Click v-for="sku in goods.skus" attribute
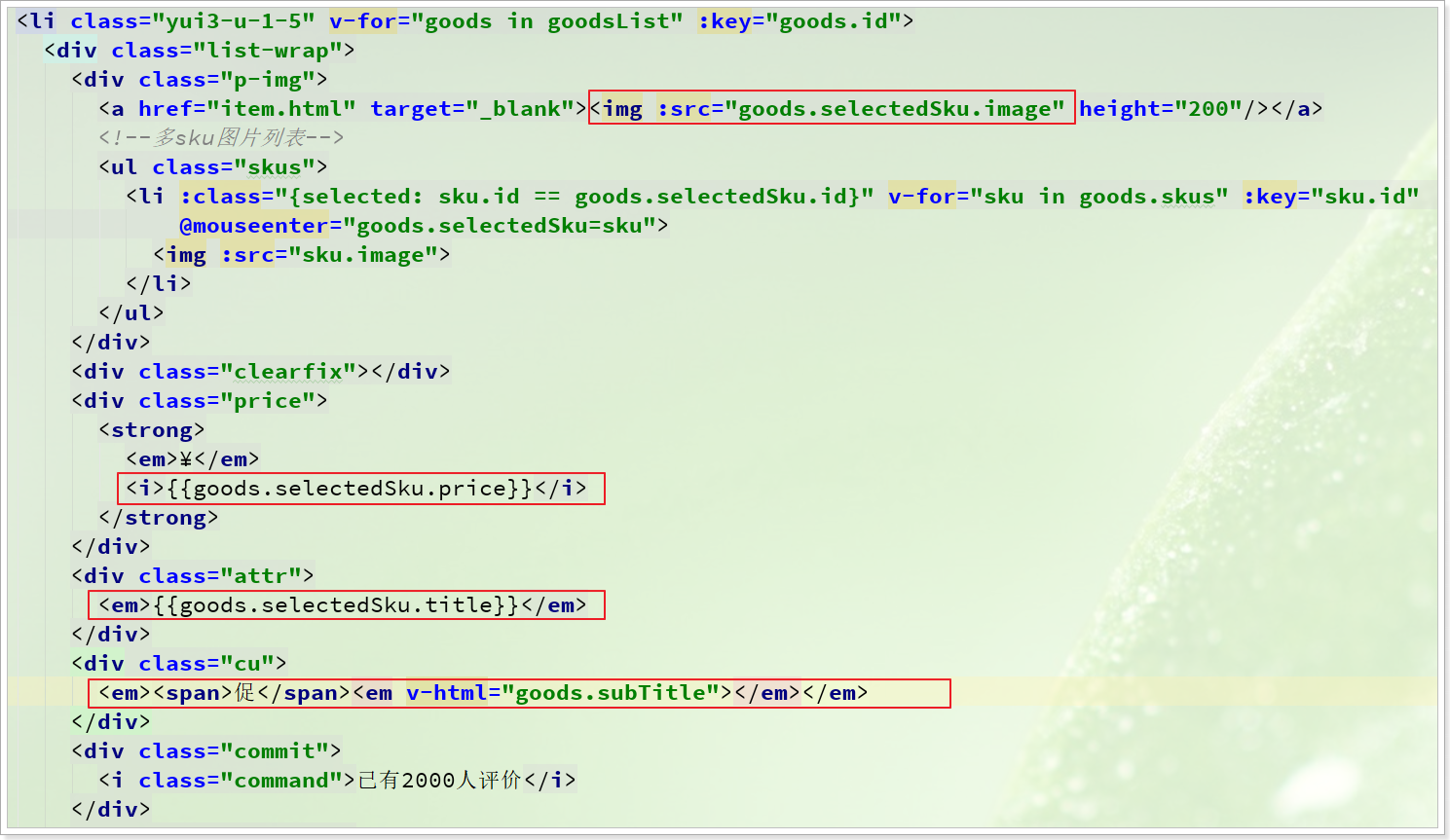 tap(1059, 197)
